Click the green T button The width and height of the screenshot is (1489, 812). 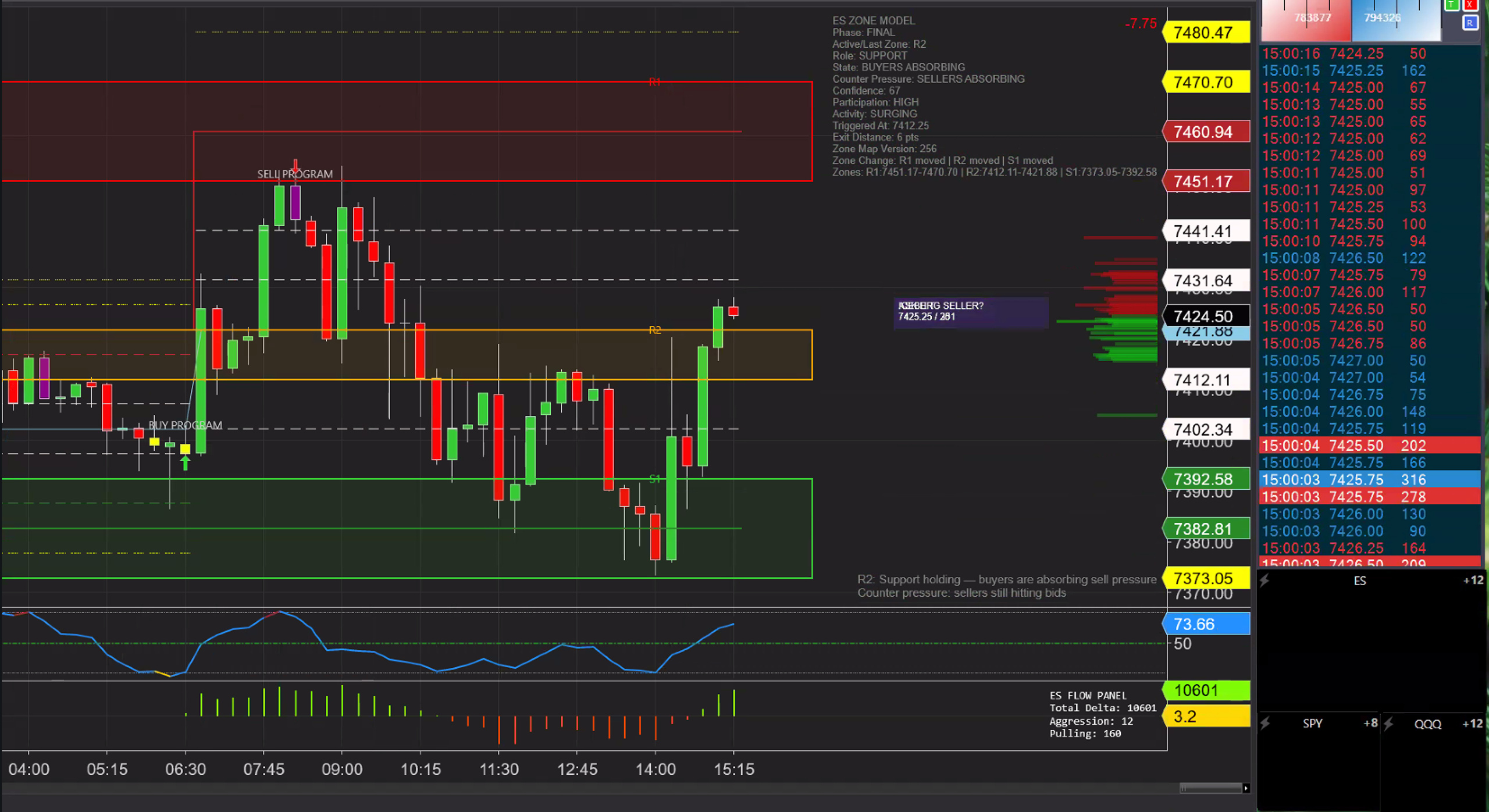(x=1452, y=5)
